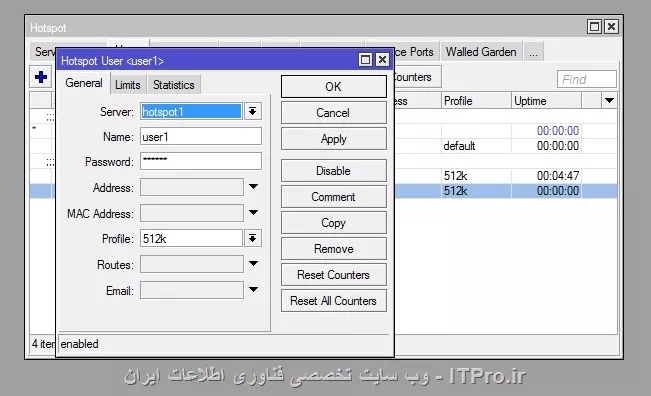Click the Profile field showing 512k
The height and width of the screenshot is (396, 651).
191,238
